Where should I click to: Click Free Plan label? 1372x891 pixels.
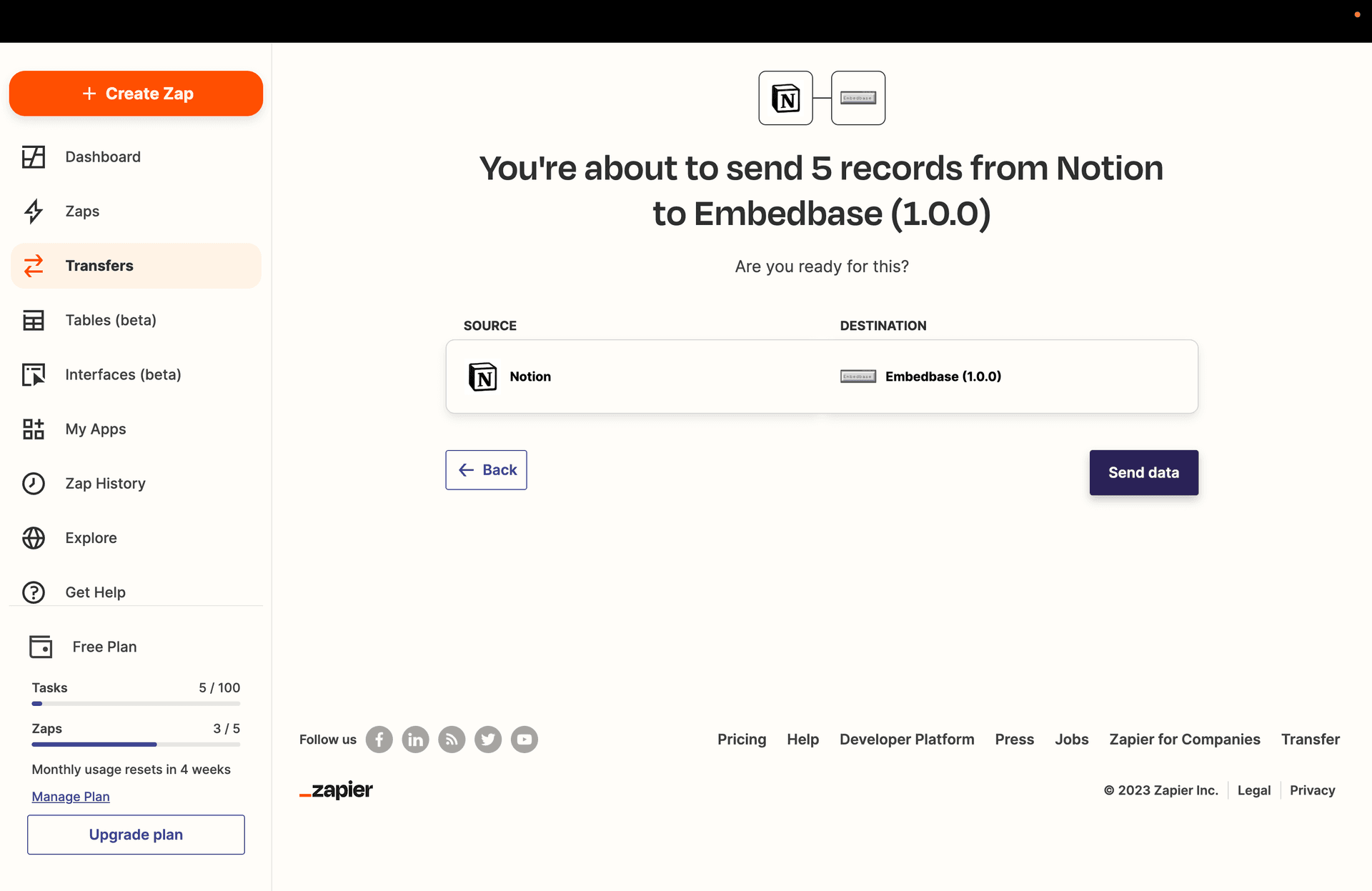pyautogui.click(x=104, y=647)
